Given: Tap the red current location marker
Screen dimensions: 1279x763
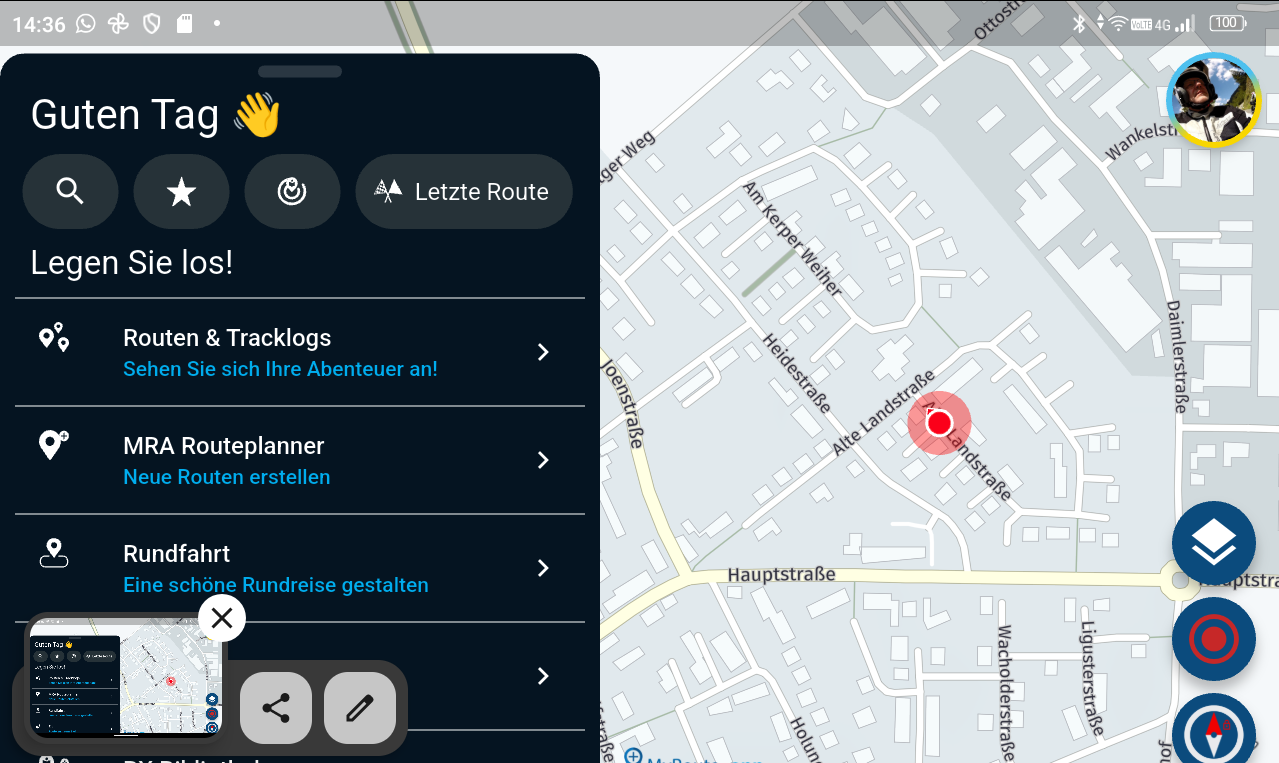Looking at the screenshot, I should click(x=939, y=423).
